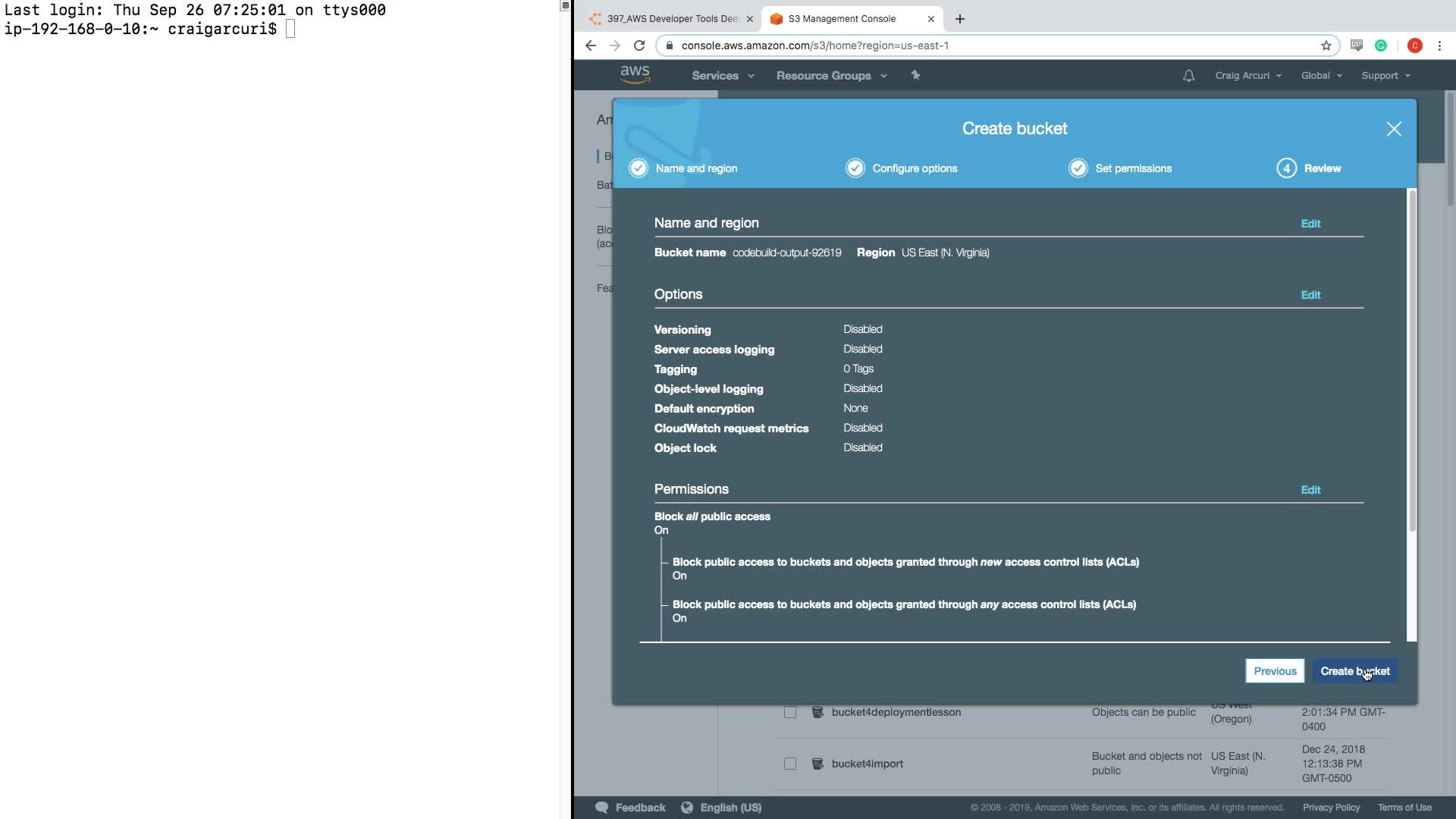Select the bucket4import checkbox
Image resolution: width=1456 pixels, height=819 pixels.
790,764
